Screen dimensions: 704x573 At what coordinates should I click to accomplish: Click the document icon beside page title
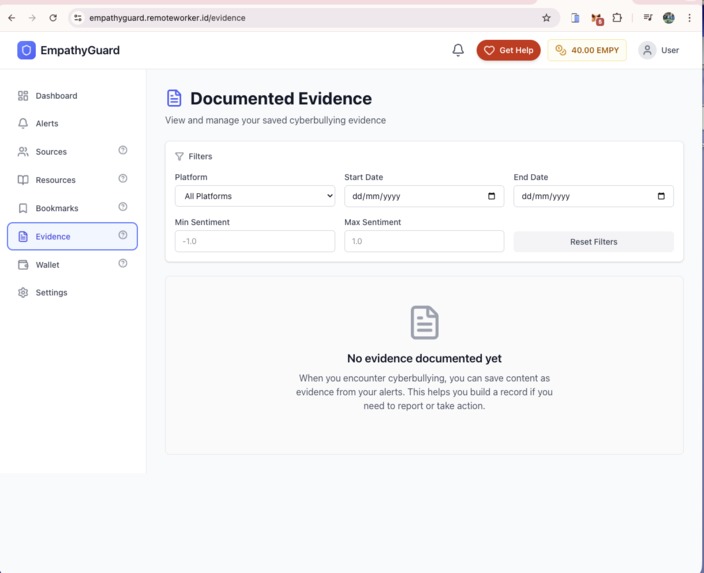click(x=174, y=98)
